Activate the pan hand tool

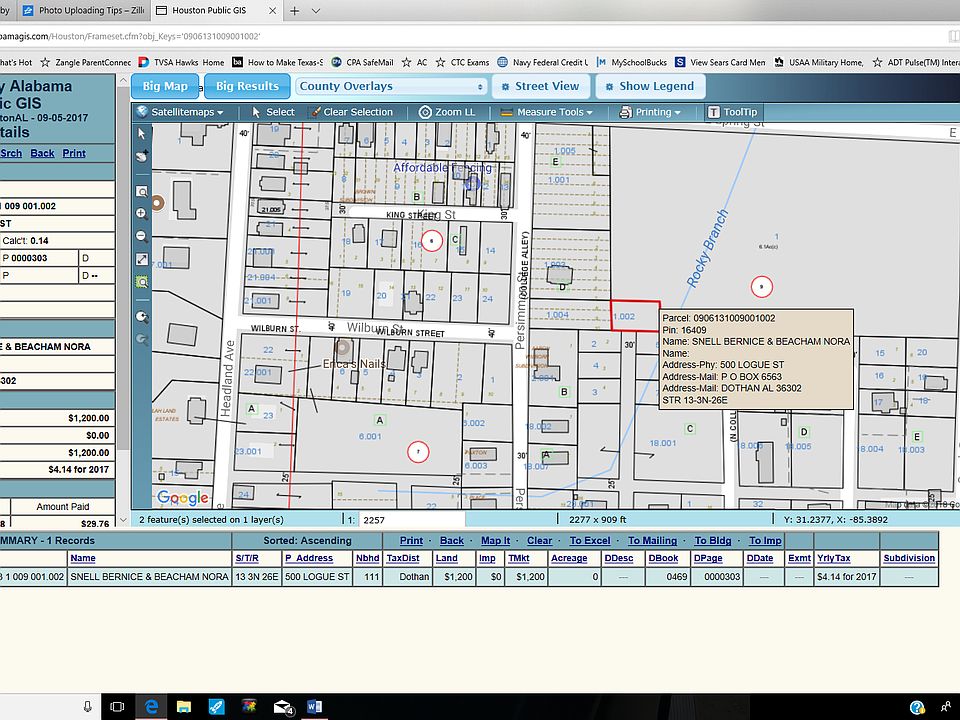click(141, 156)
